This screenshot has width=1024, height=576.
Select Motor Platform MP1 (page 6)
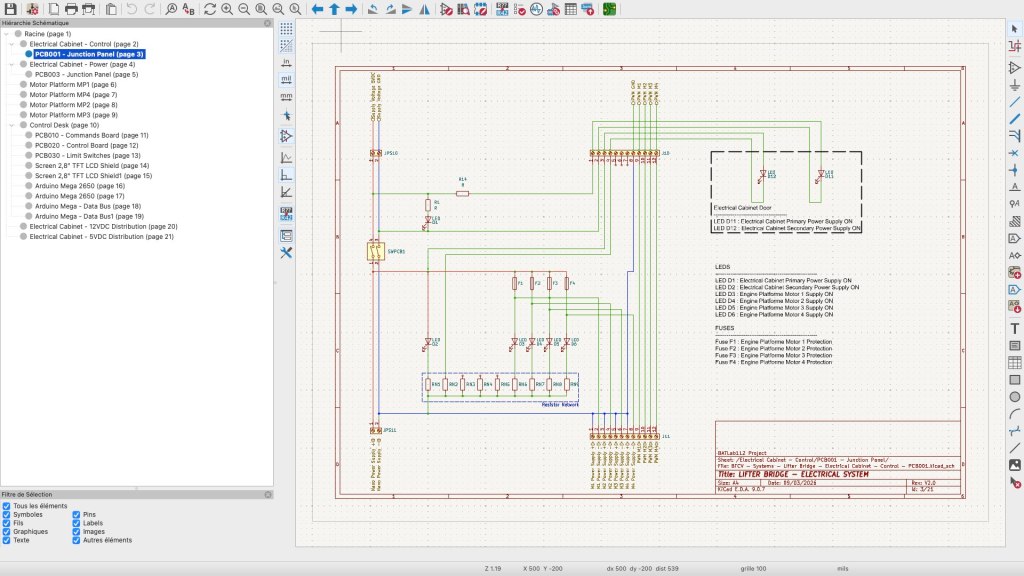point(73,85)
